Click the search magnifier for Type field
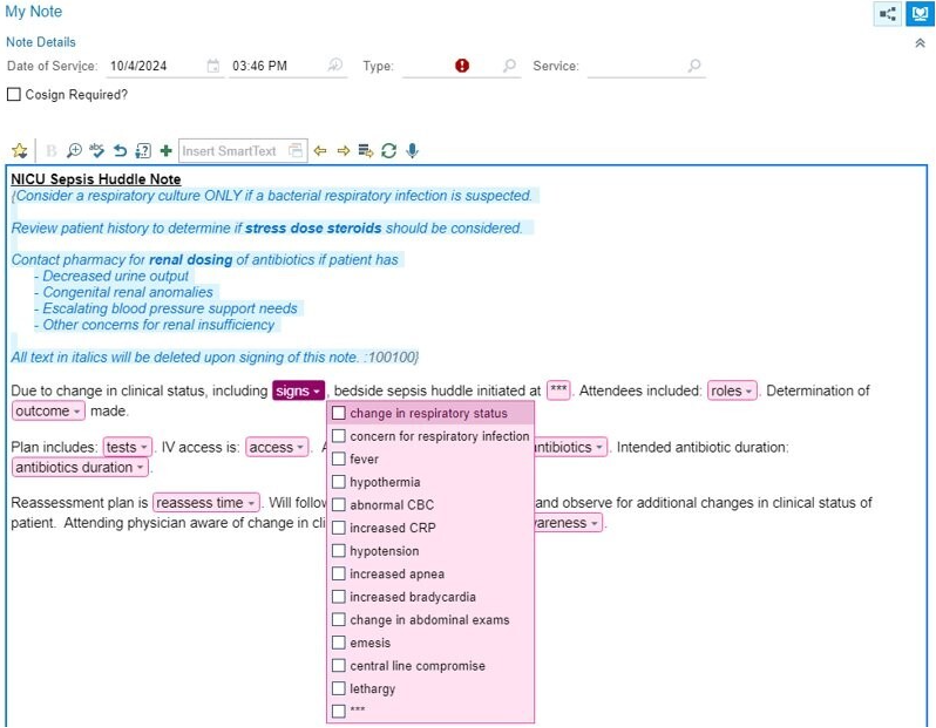936x728 pixels. 509,65
